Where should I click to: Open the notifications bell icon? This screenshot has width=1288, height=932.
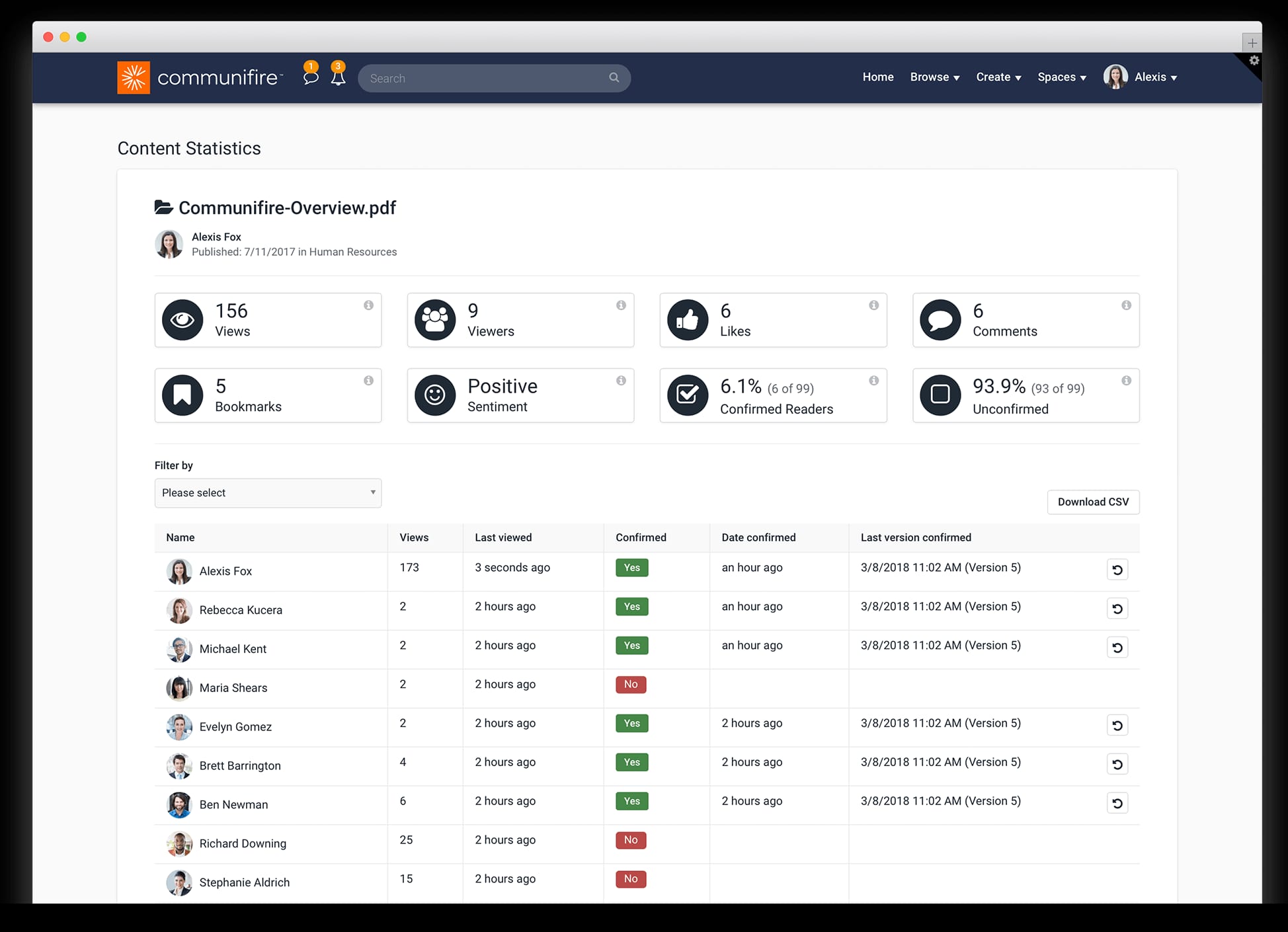338,77
